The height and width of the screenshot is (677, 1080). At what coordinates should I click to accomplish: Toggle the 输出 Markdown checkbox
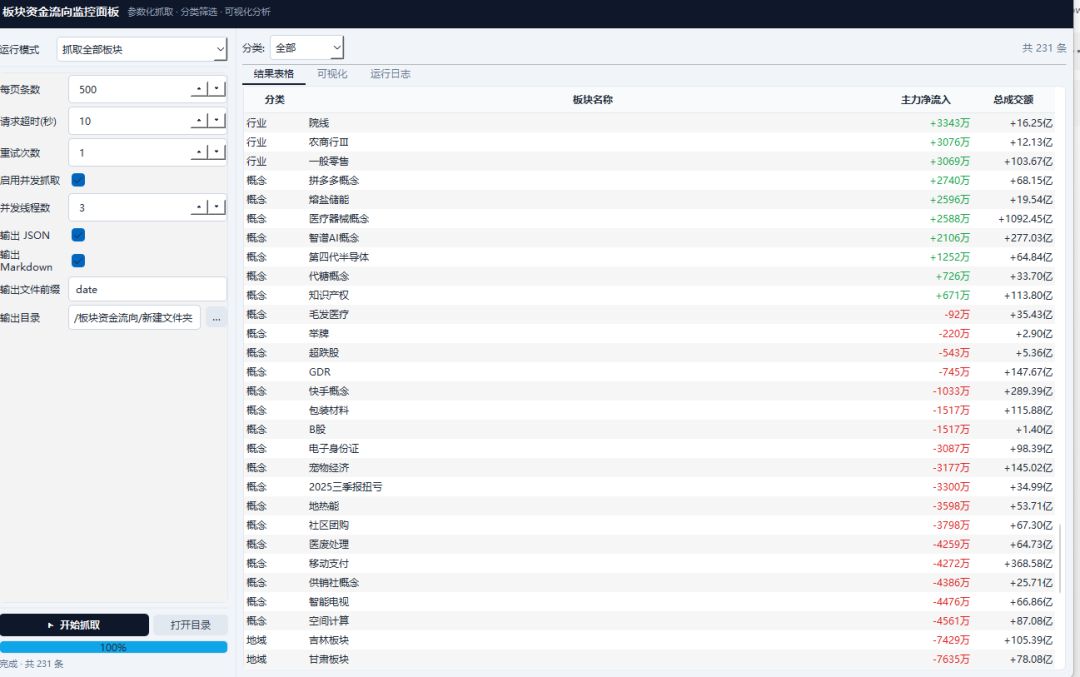point(77,260)
